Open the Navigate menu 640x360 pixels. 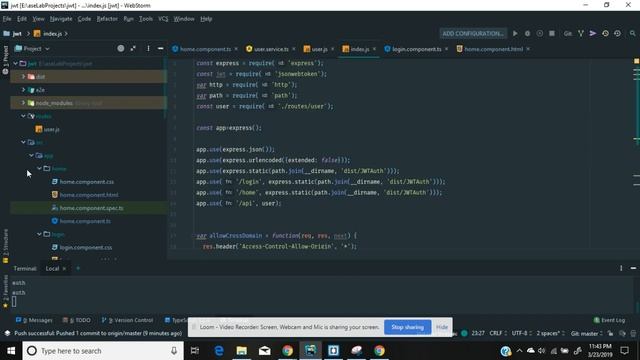point(61,19)
